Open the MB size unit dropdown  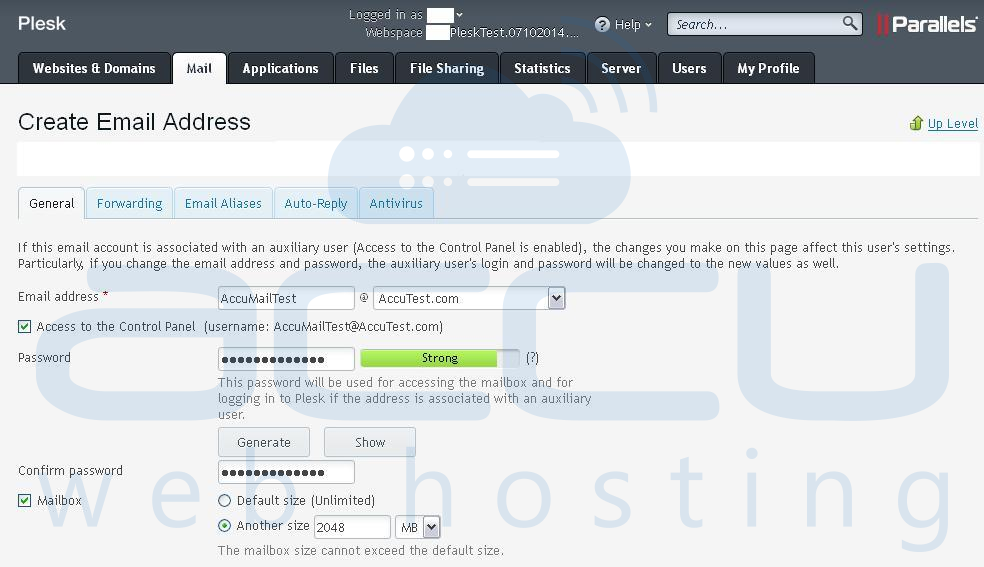pyautogui.click(x=431, y=527)
